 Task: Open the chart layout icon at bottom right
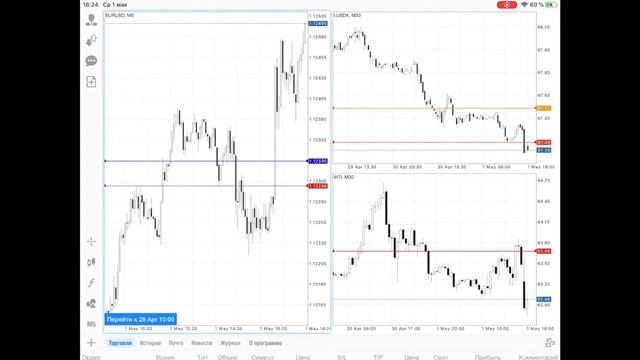point(550,343)
